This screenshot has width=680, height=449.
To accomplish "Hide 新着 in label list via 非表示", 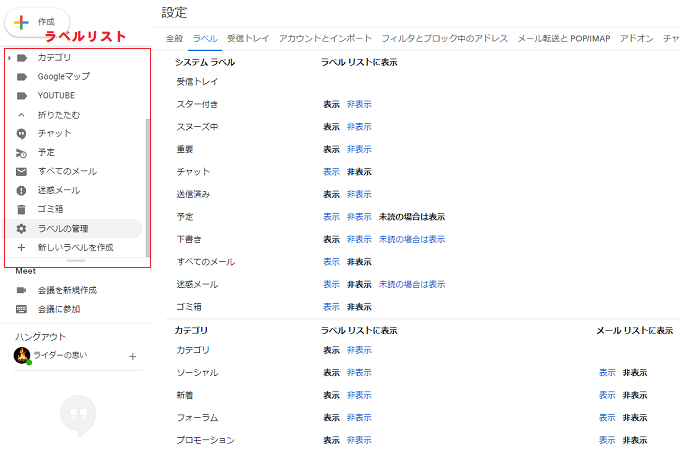I will click(x=359, y=395).
